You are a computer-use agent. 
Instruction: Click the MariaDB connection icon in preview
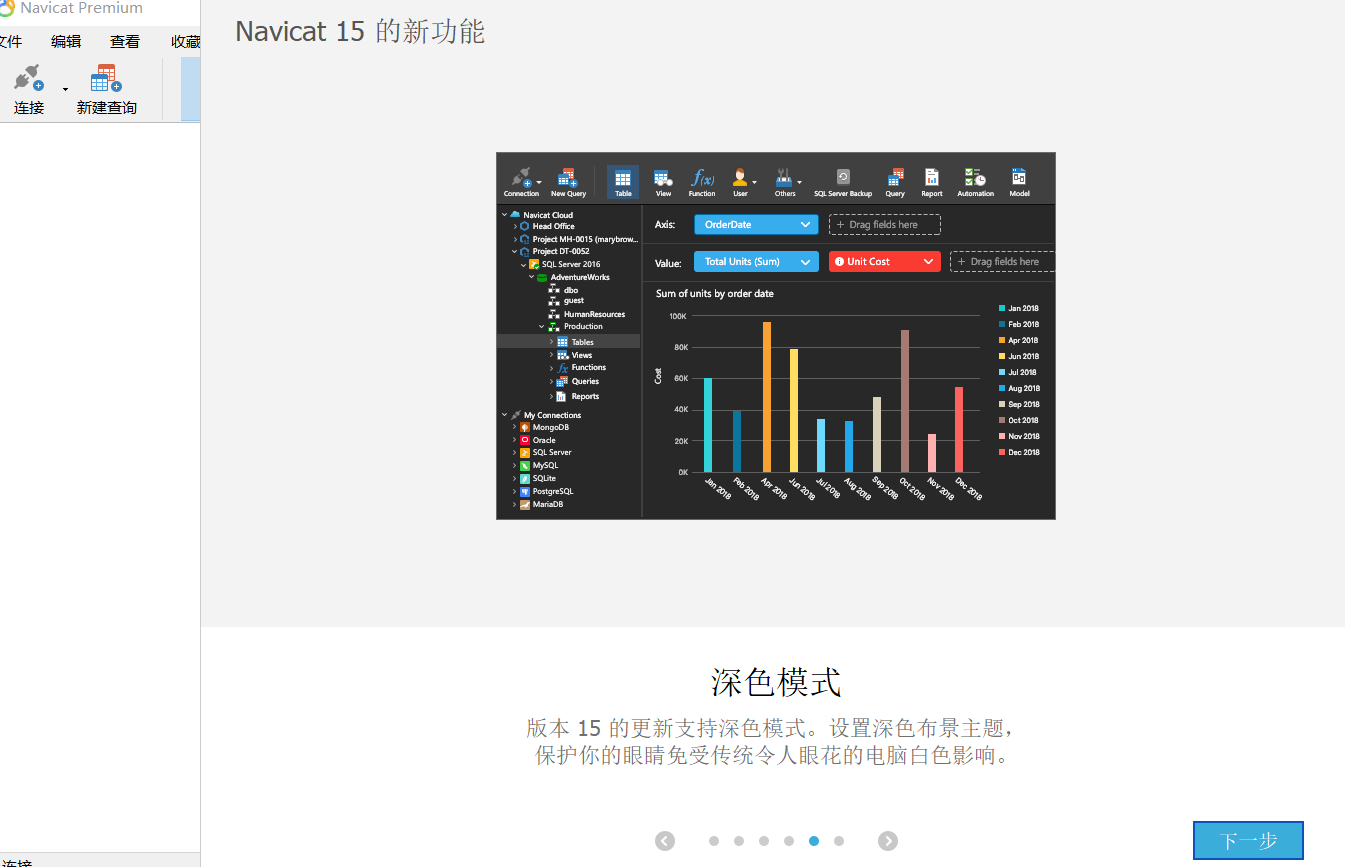pyautogui.click(x=525, y=505)
